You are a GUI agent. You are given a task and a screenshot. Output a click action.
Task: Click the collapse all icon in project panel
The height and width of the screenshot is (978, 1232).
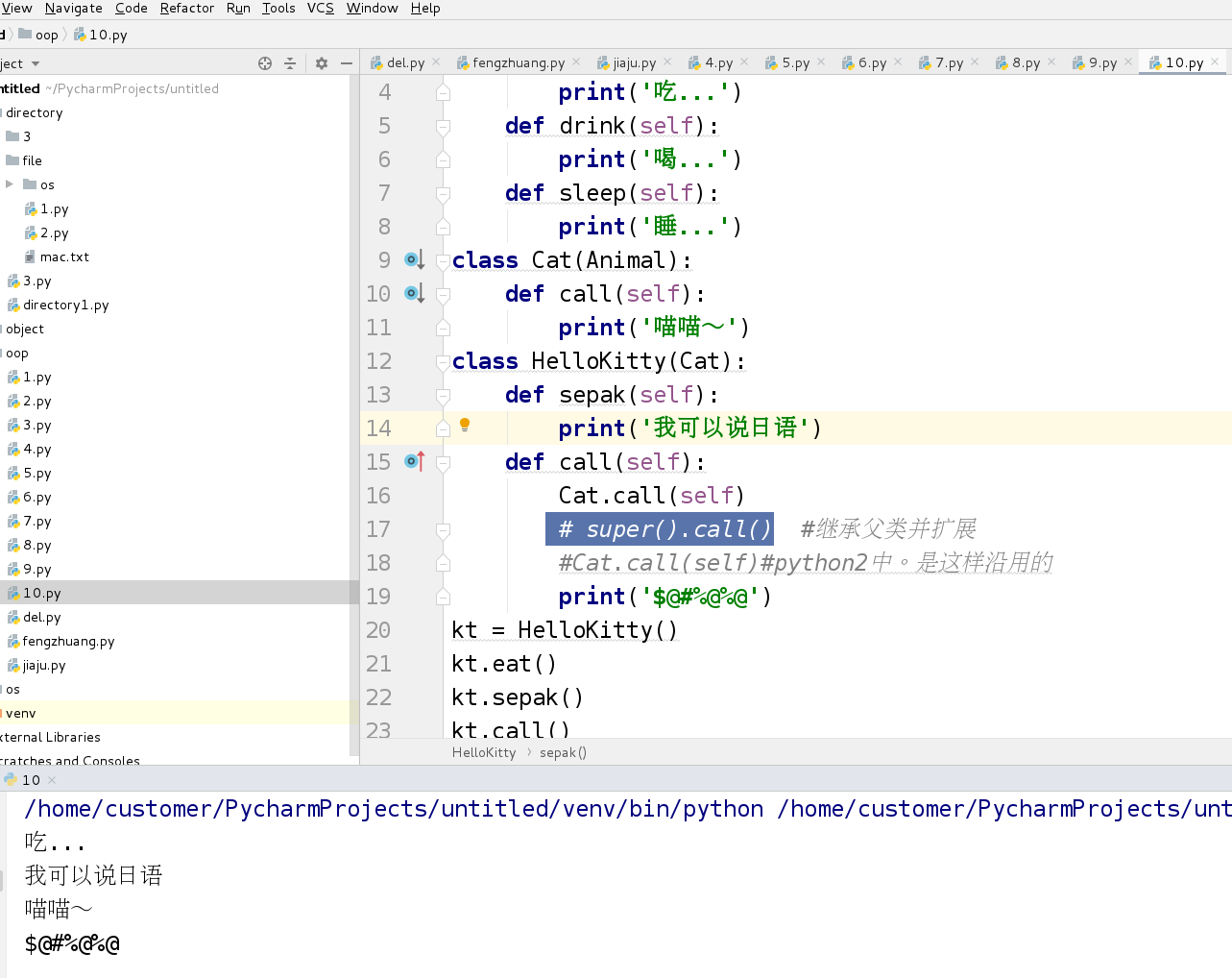click(x=290, y=63)
